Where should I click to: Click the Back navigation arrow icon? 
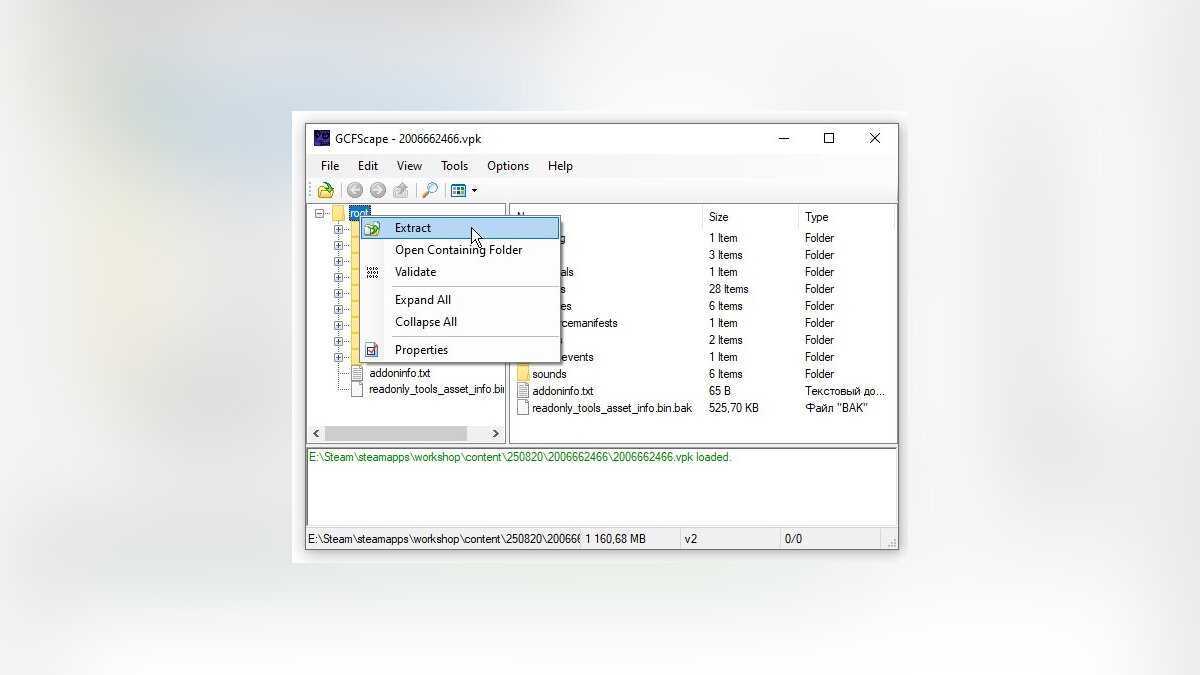354,190
